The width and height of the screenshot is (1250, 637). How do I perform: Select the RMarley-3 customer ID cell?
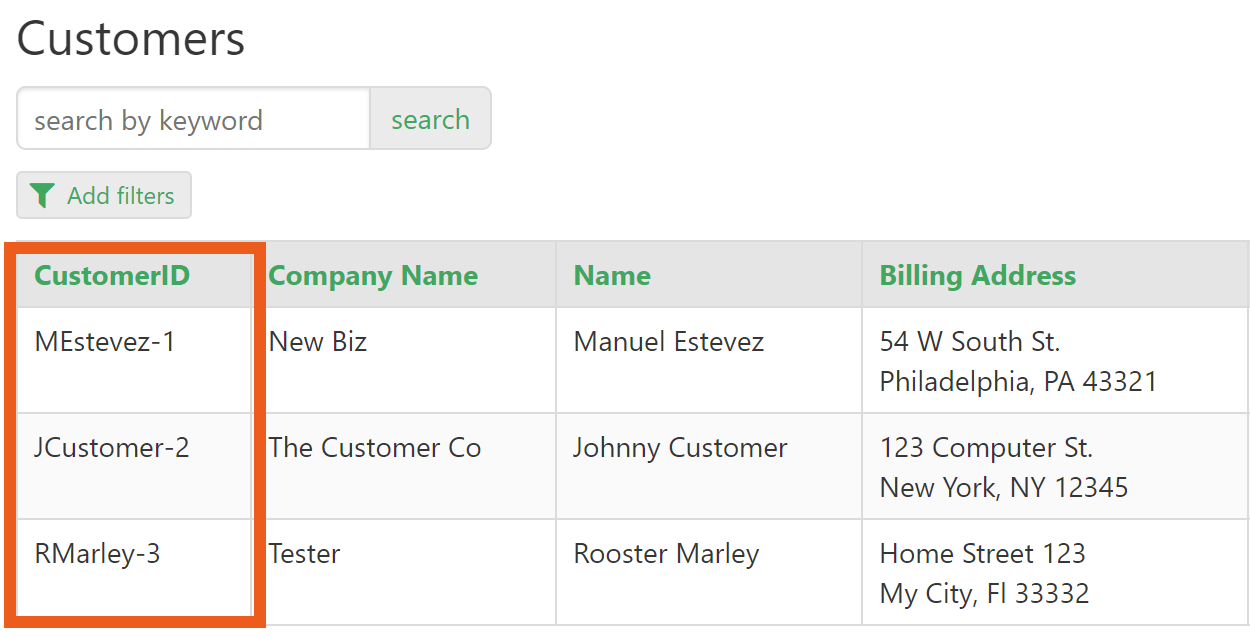(98, 554)
